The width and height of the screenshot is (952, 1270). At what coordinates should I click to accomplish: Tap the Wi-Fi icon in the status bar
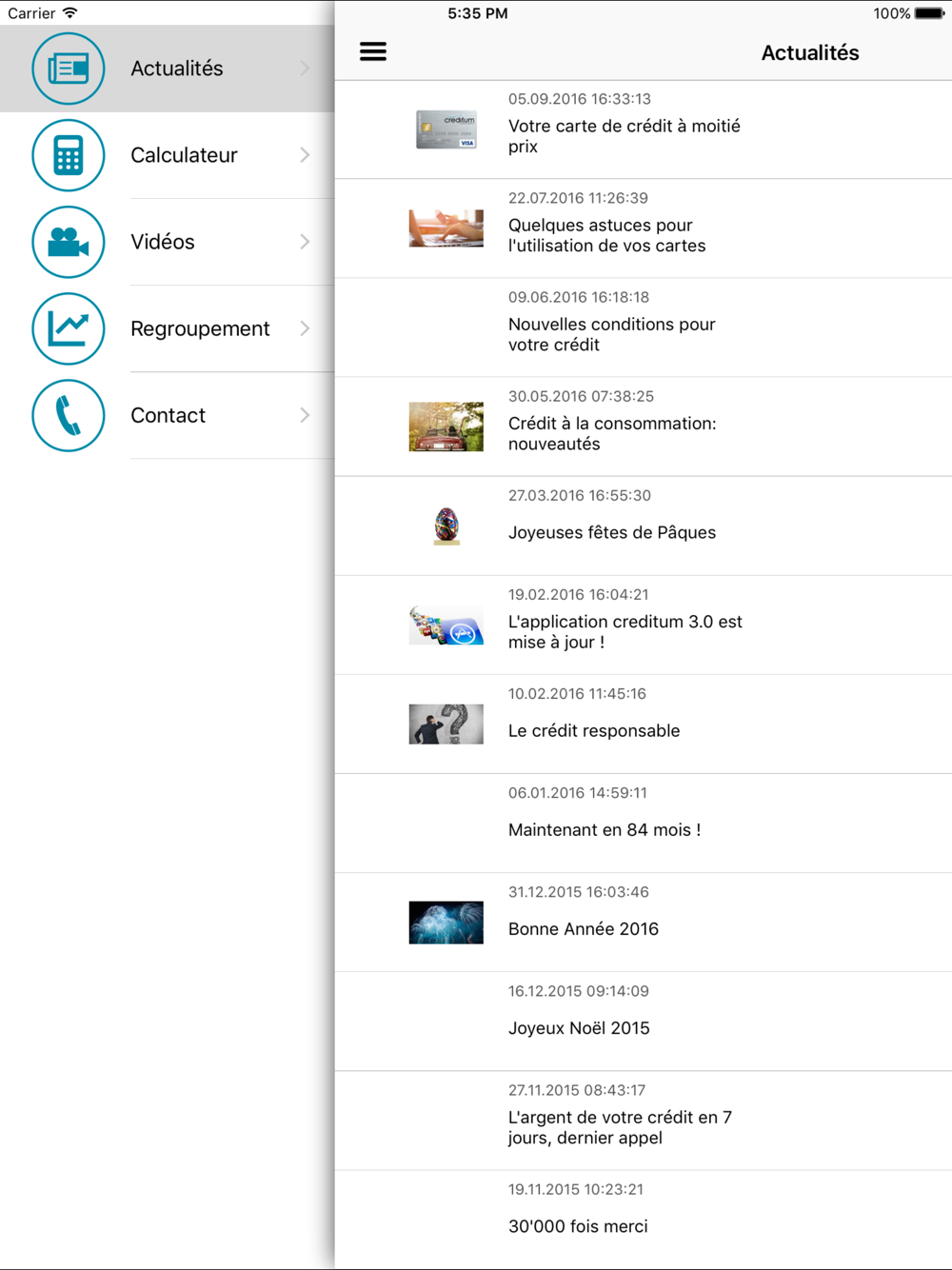click(x=70, y=13)
